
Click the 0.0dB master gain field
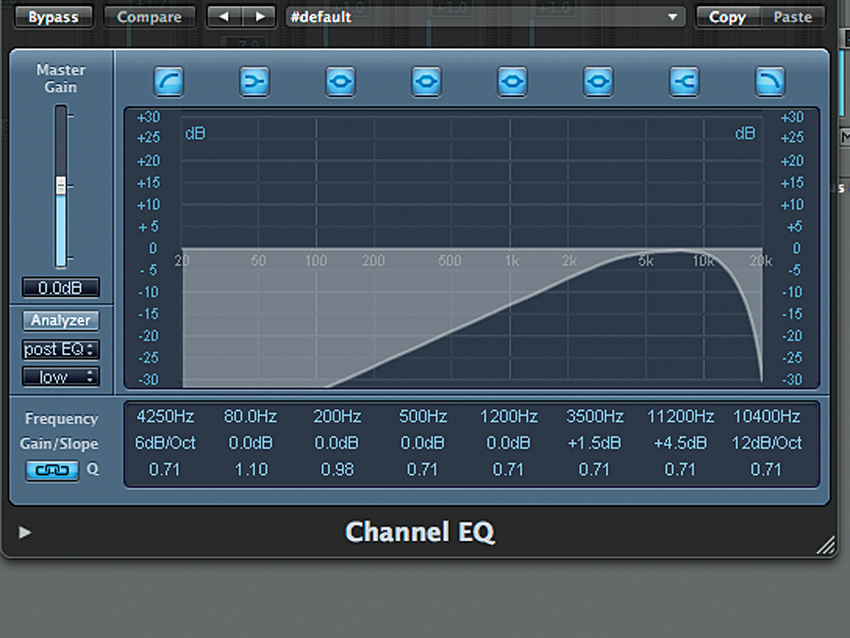point(61,288)
